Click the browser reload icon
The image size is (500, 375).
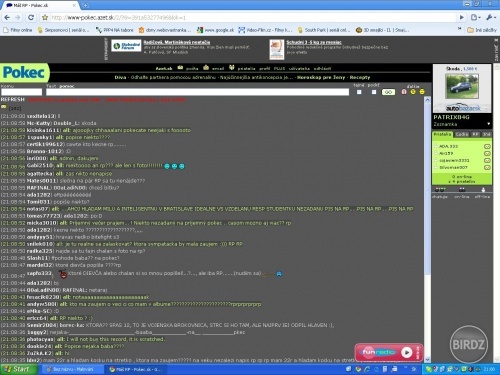tap(31, 17)
